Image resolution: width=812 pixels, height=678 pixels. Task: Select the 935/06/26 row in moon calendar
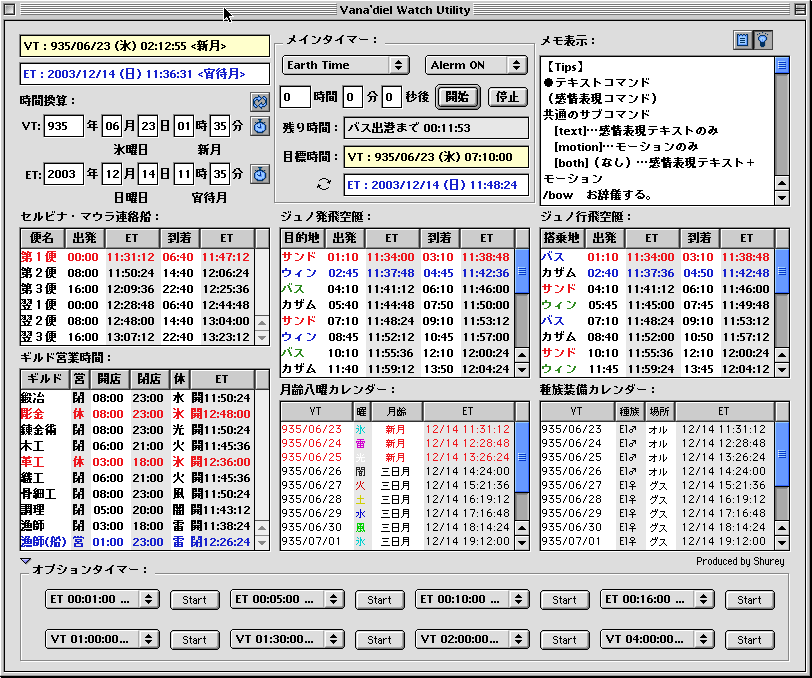click(x=398, y=471)
